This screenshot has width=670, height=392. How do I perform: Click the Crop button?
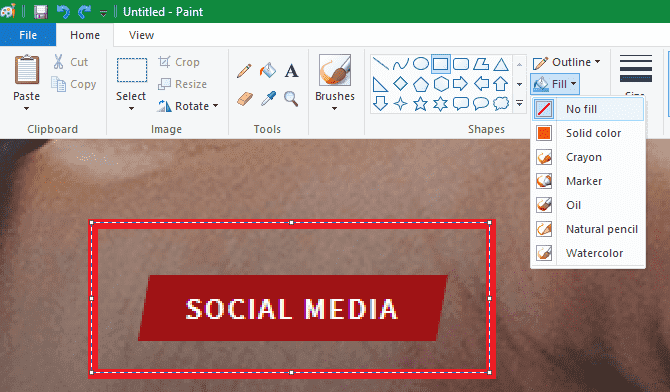[x=179, y=62]
